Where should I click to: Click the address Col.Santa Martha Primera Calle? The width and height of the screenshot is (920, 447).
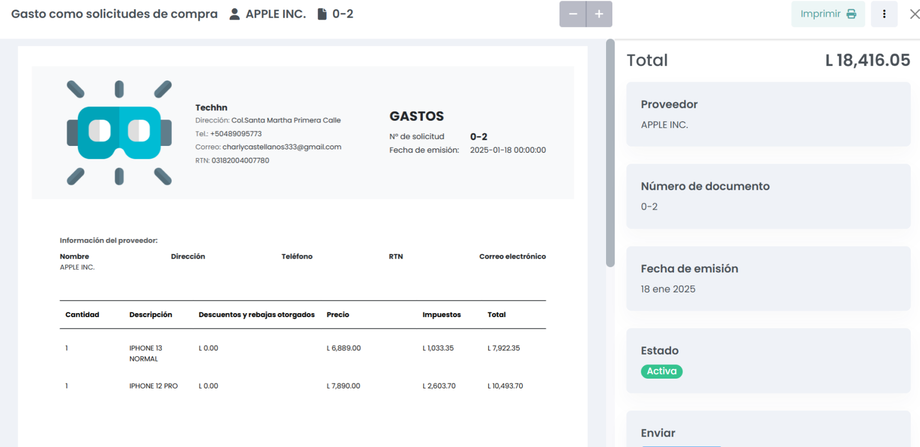click(286, 120)
